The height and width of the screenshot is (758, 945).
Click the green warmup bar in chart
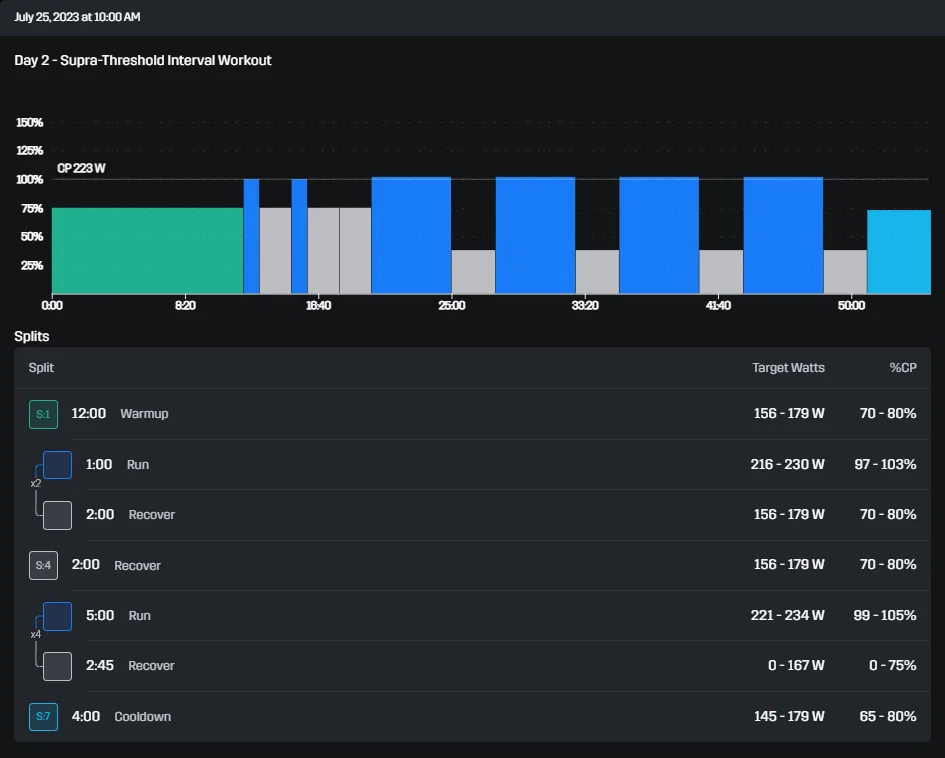[147, 251]
